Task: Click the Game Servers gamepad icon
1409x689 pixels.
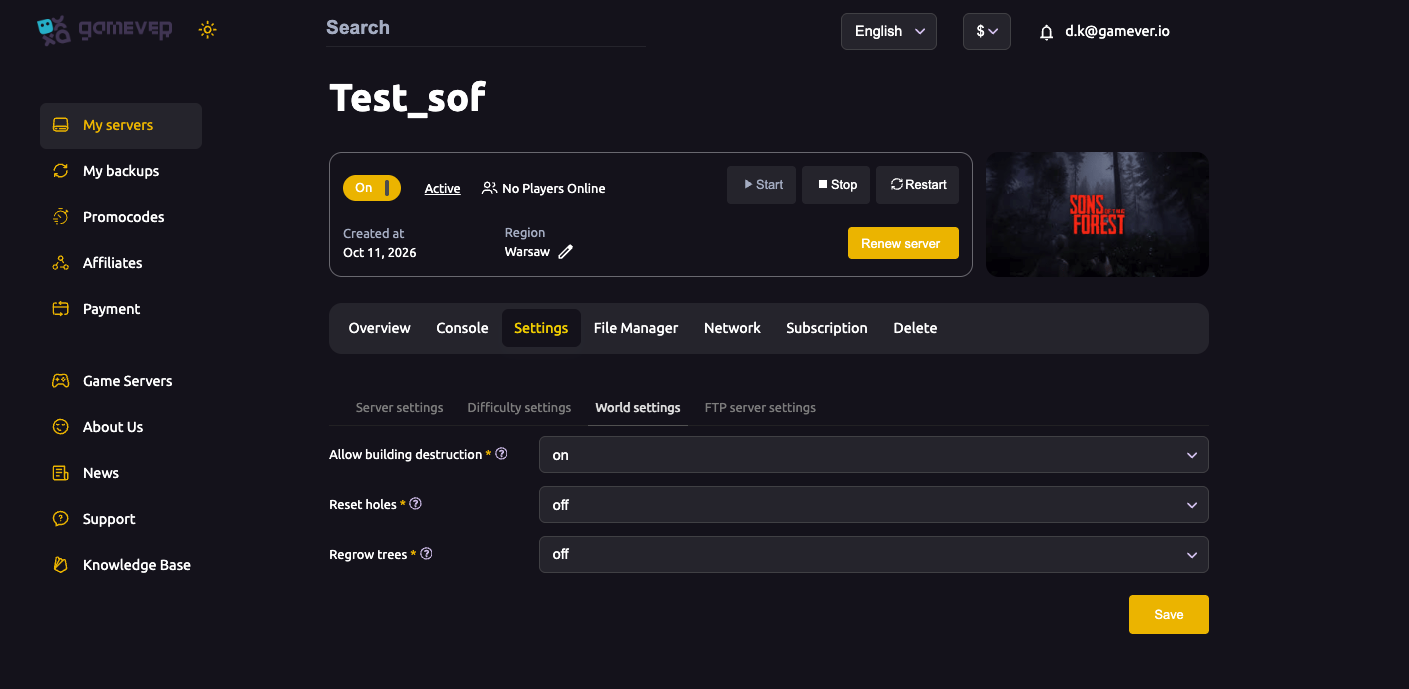Action: tap(61, 381)
